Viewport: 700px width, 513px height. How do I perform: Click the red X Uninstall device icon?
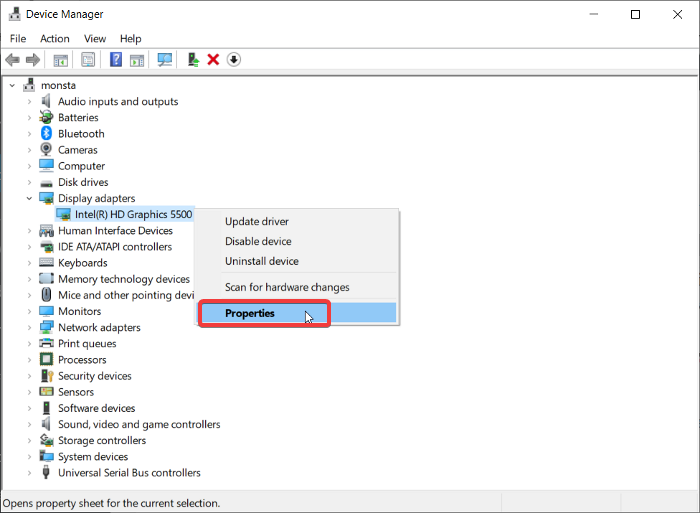pos(213,59)
